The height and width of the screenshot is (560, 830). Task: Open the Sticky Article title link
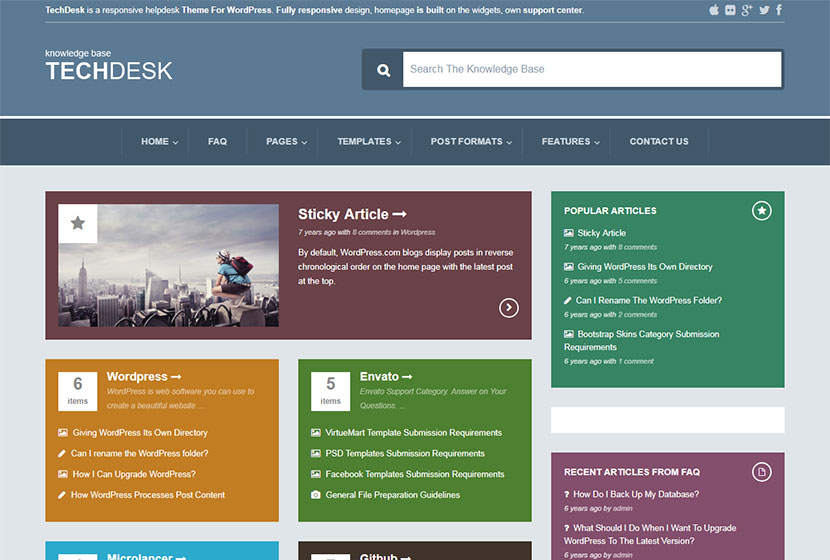point(343,214)
